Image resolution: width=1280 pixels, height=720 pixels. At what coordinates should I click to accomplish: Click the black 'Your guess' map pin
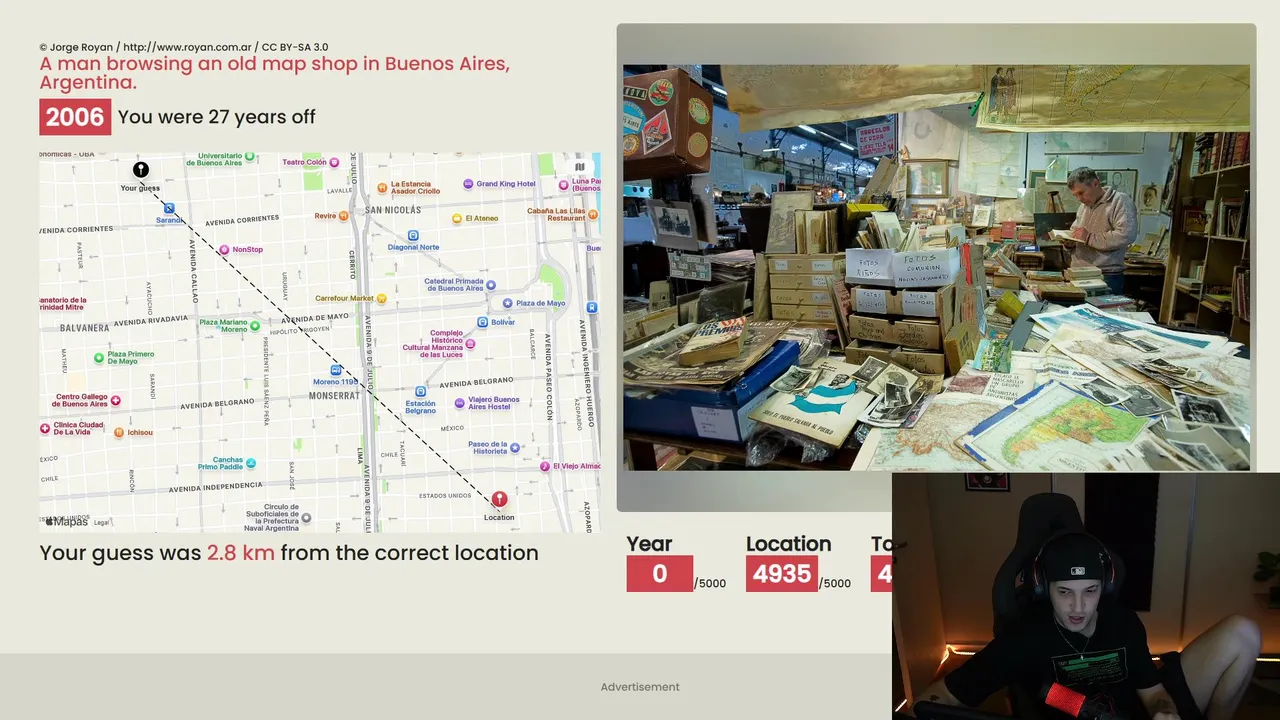click(x=141, y=170)
